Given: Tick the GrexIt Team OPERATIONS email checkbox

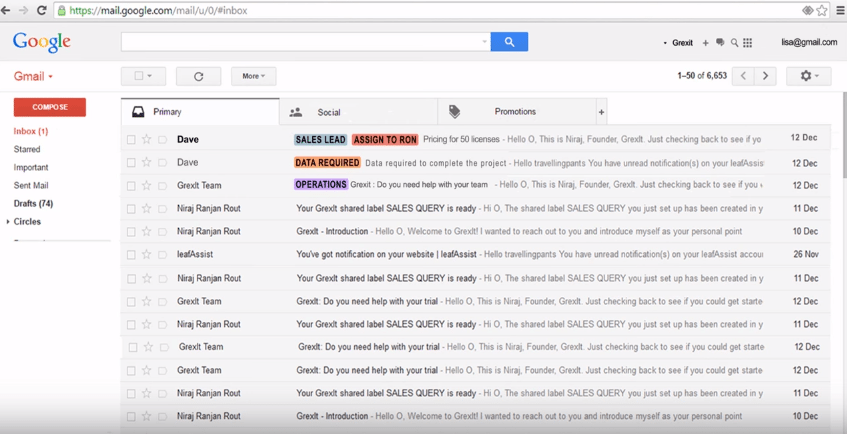Looking at the screenshot, I should tap(131, 186).
